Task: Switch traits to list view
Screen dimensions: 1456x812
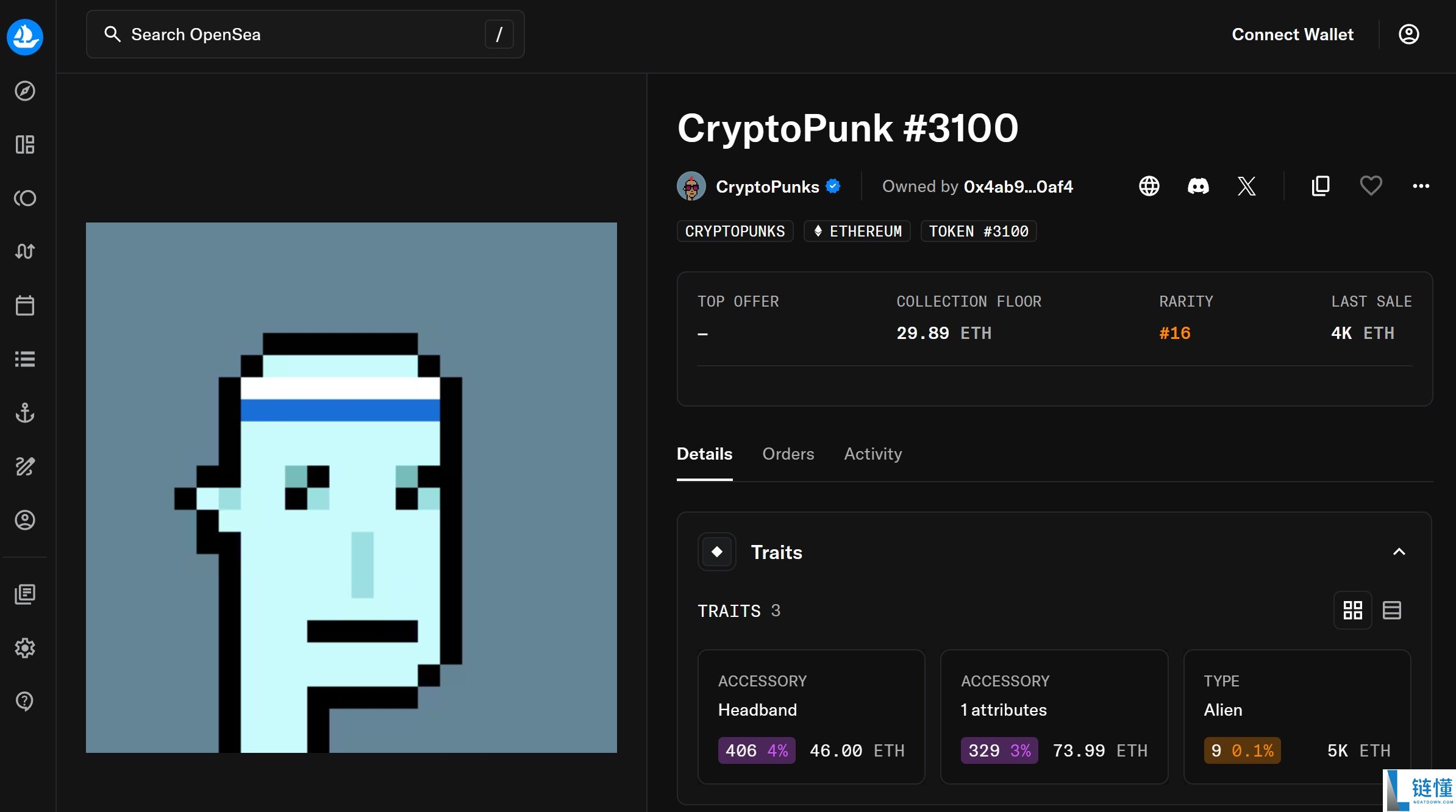Action: tap(1392, 610)
